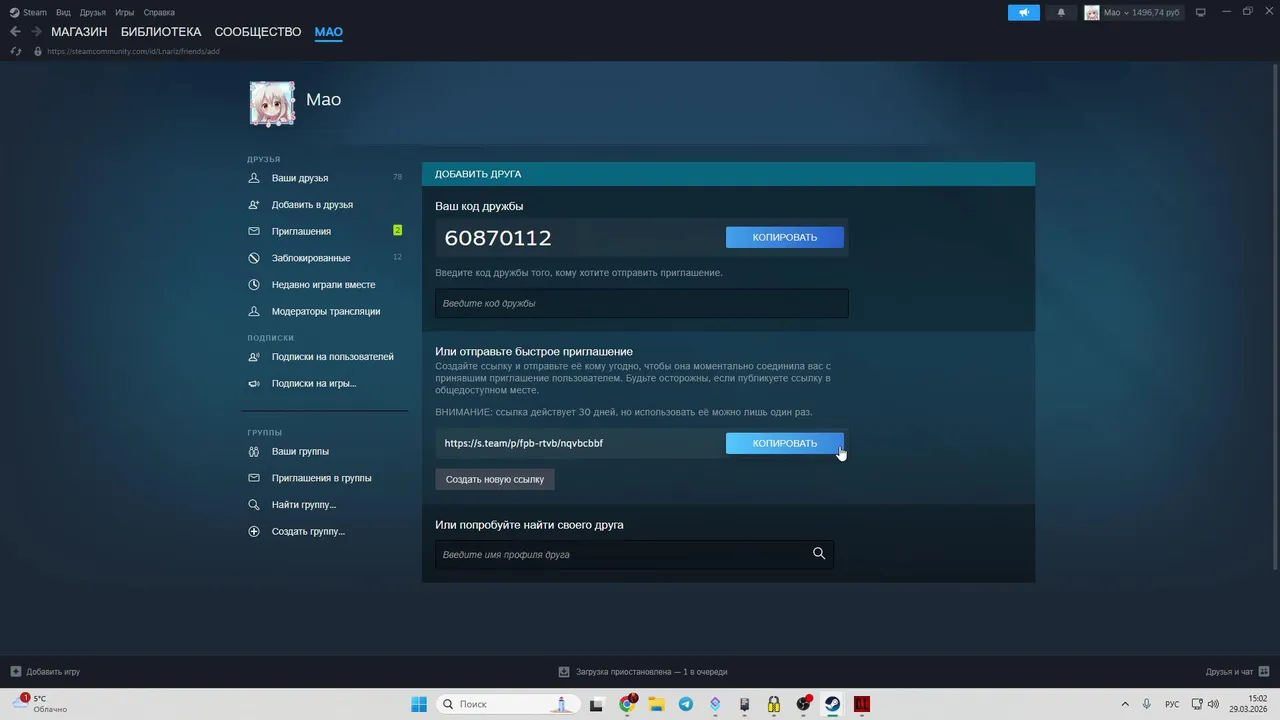Open Приглашения link
Screen dimensions: 1280x720
coord(301,231)
